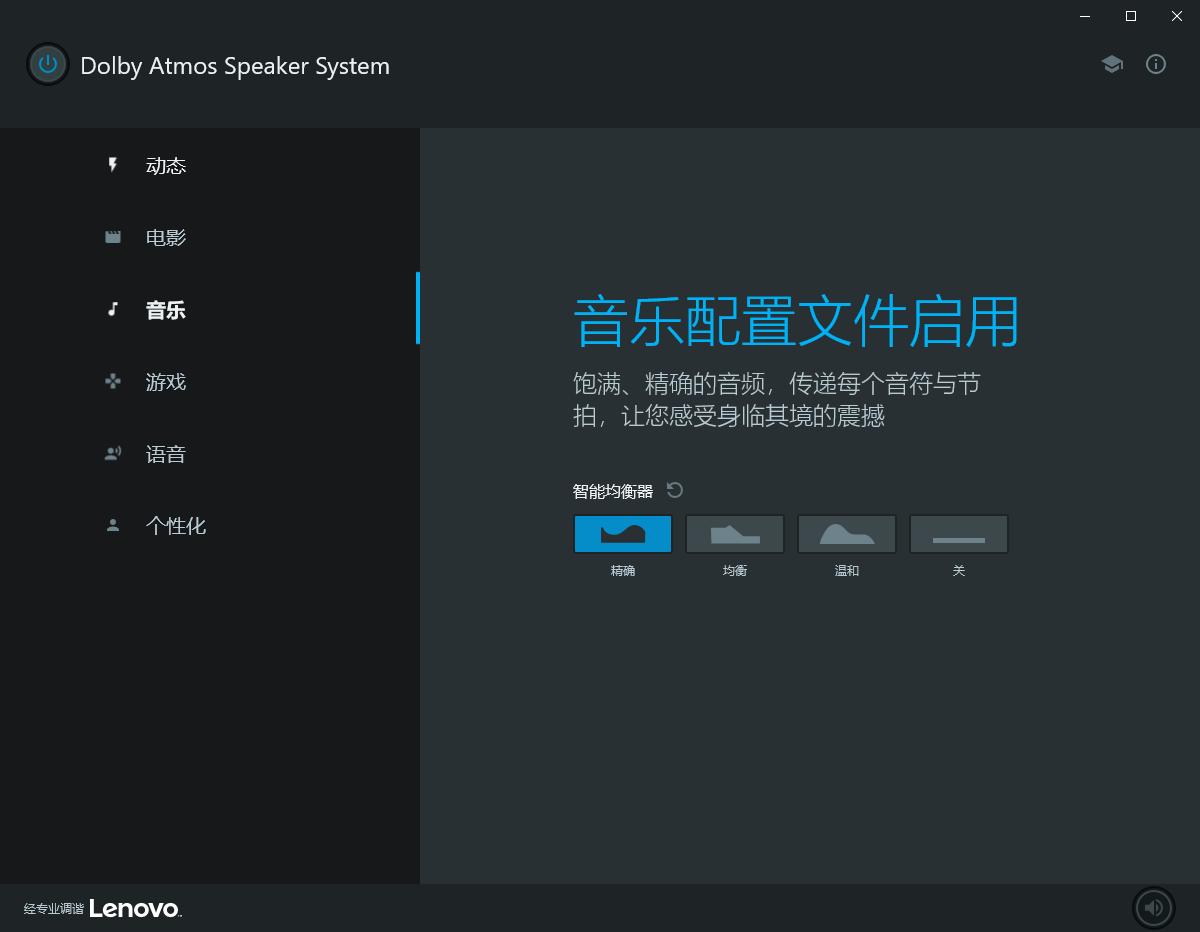Select the 游戏 profile
Screen dimensions: 1200x932
tap(210, 381)
